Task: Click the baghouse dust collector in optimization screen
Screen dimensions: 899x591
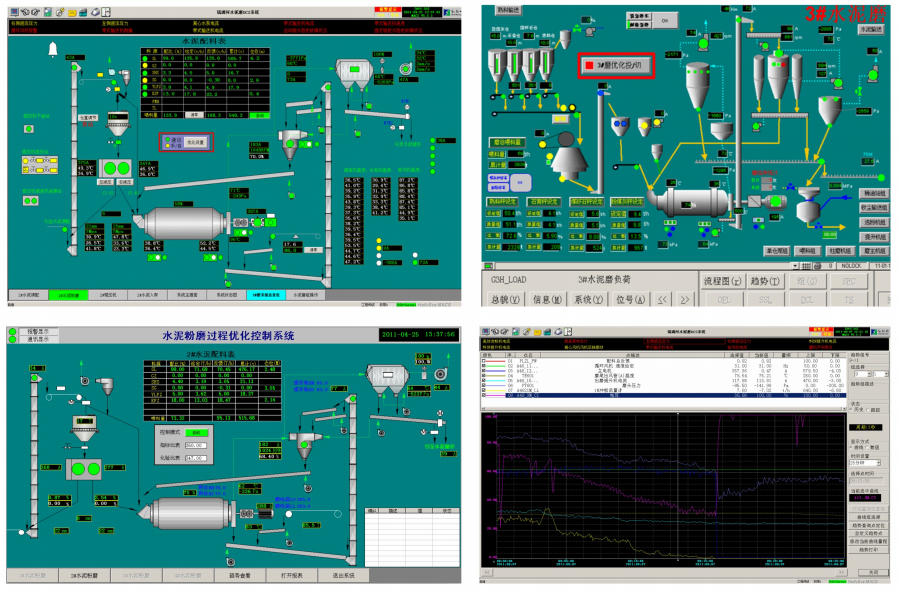Action: tap(388, 379)
